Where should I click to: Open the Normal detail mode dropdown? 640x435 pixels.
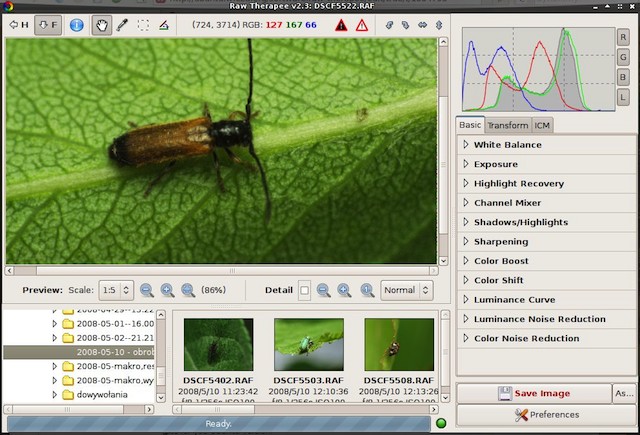coord(407,290)
